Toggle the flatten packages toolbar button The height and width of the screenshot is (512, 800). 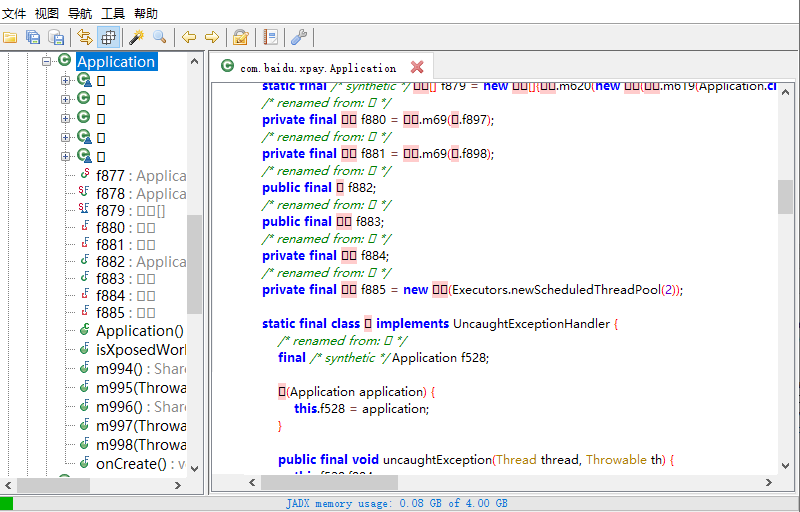point(108,37)
